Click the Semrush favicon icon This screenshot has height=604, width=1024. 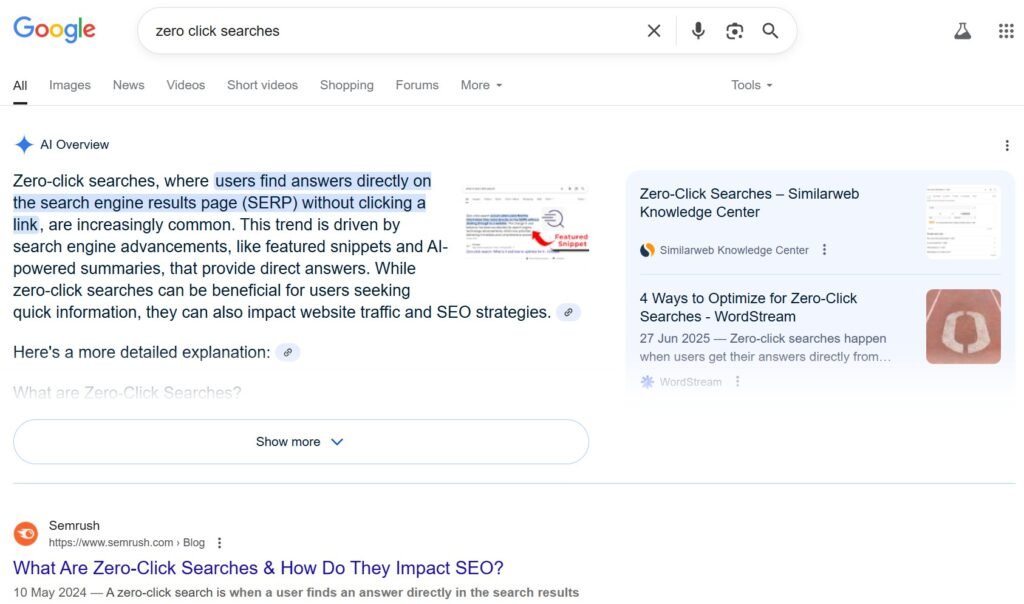pyautogui.click(x=26, y=533)
